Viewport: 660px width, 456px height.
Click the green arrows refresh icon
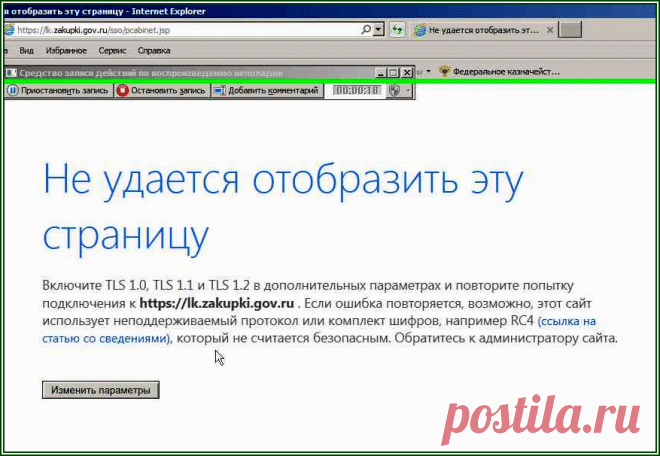pos(397,30)
